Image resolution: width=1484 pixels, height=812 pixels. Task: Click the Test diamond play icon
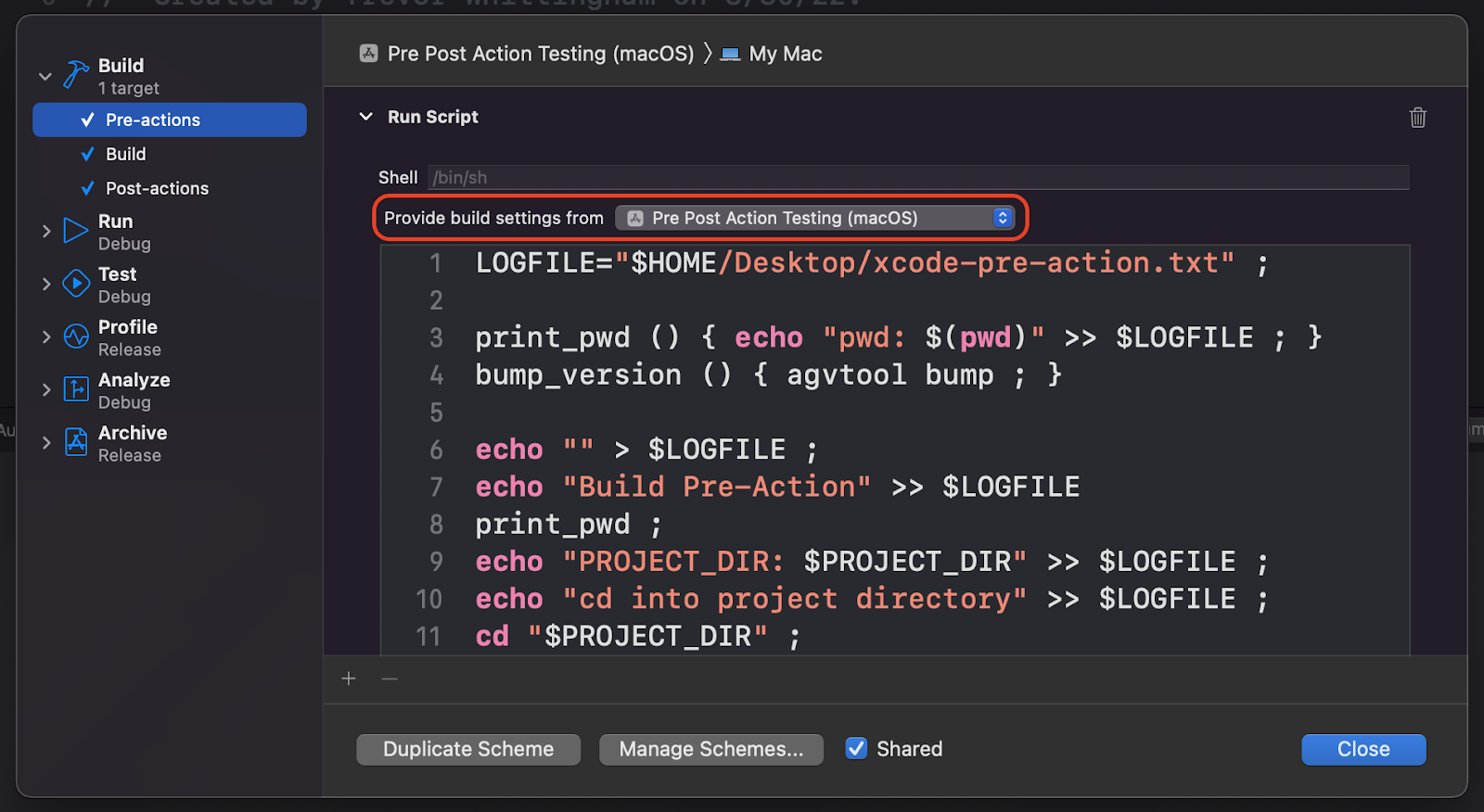click(x=76, y=284)
